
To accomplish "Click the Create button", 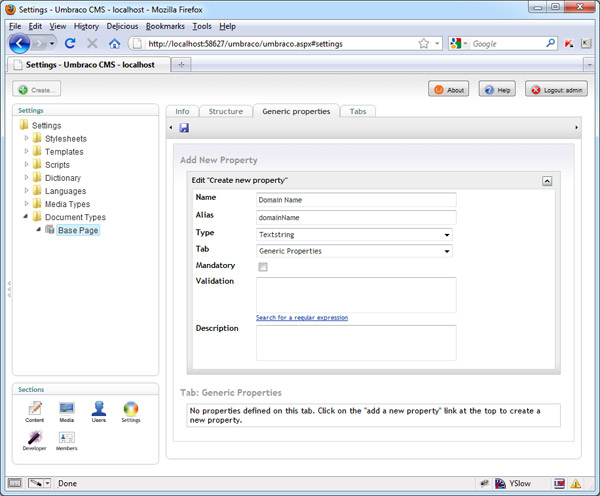I will pyautogui.click(x=37, y=90).
